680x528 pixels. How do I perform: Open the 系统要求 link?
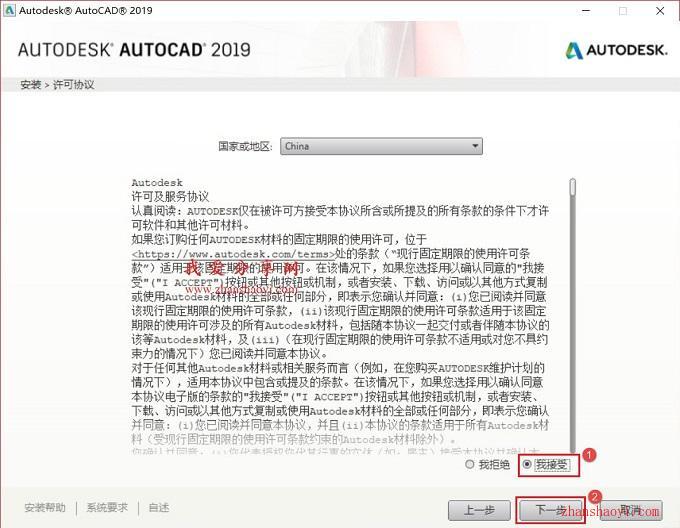click(107, 508)
